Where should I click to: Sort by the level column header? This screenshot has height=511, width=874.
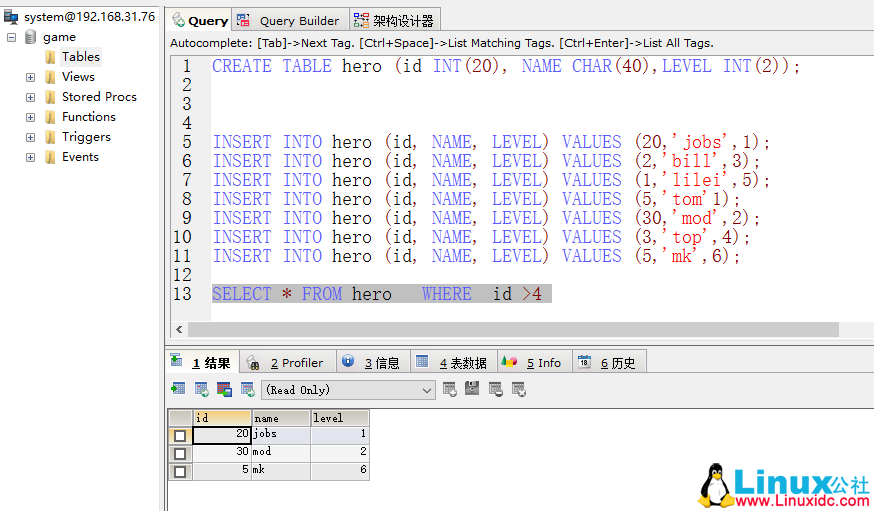point(339,418)
